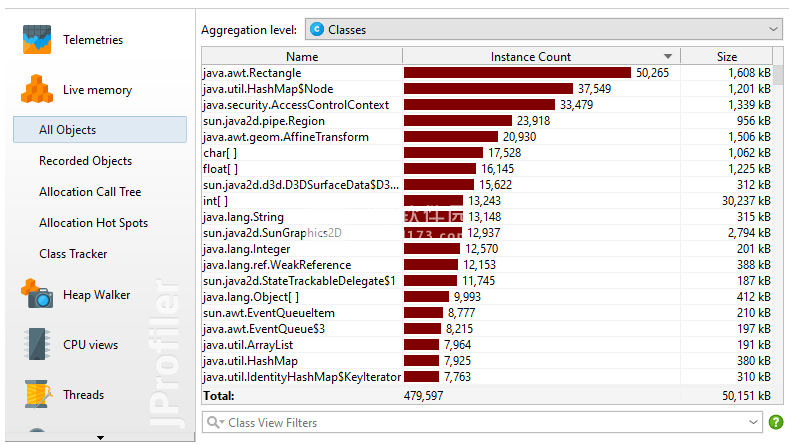Screen dimensions: 790x445
Task: Click the 1,608 kB size value
Action: [749, 73]
